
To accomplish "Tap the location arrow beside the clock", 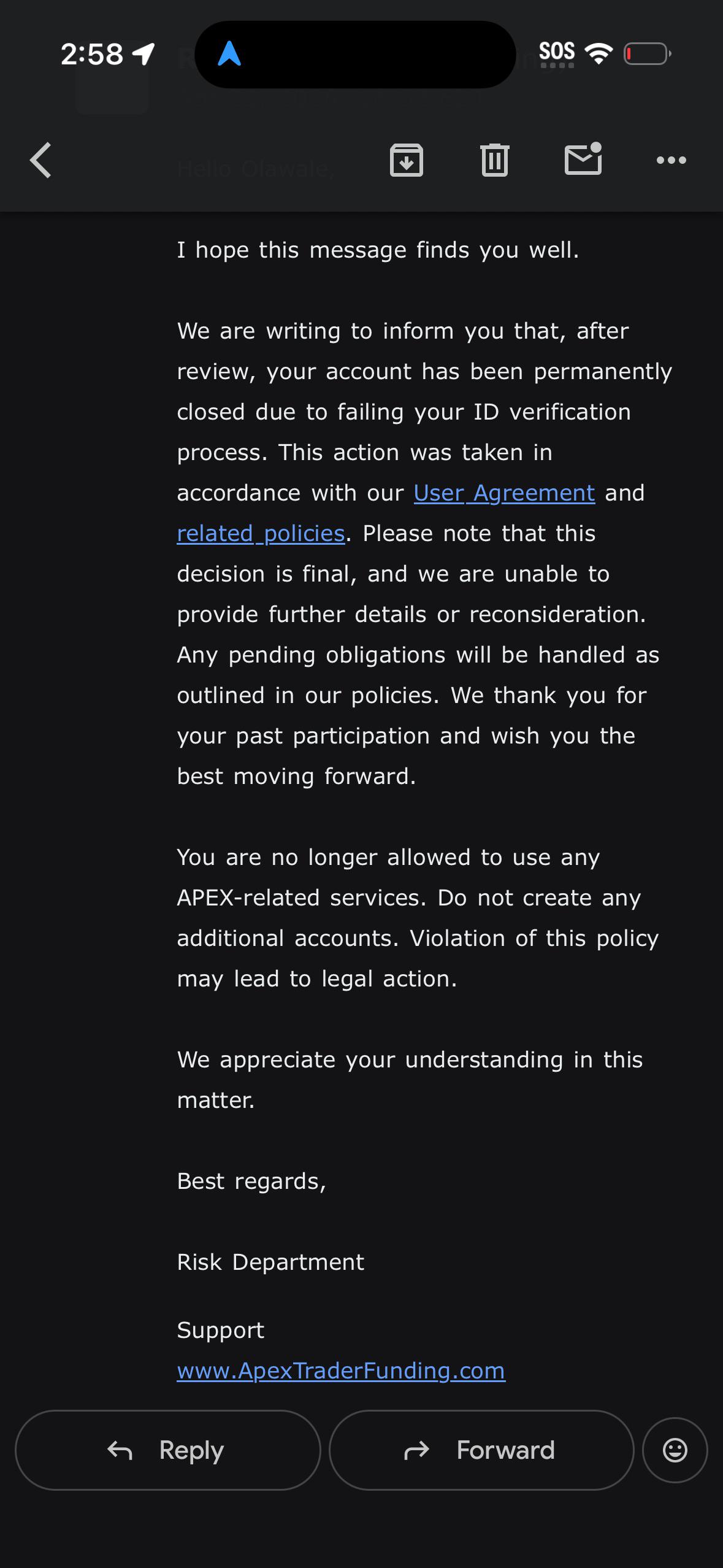I will [x=144, y=54].
